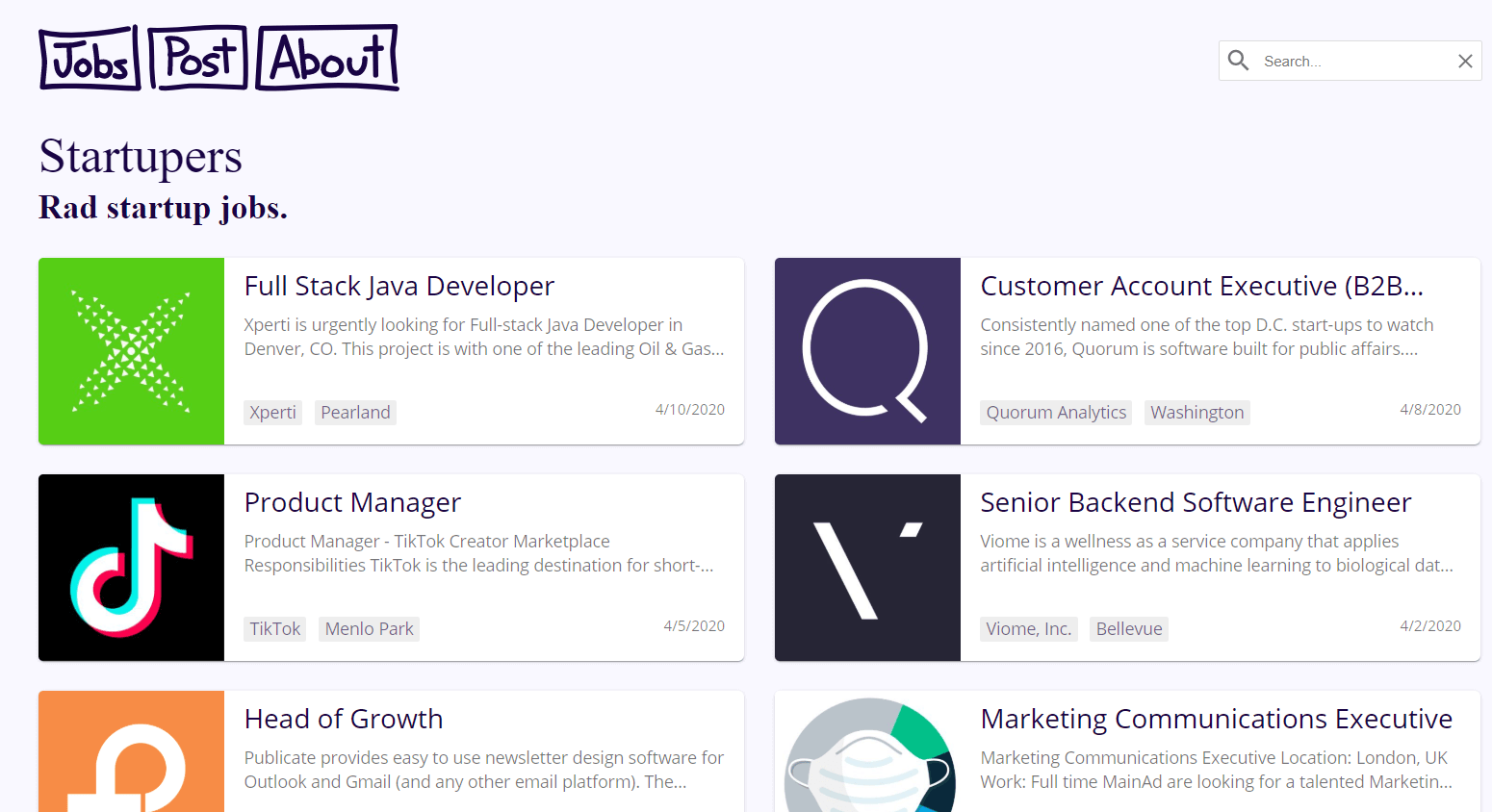Open the Xperti green logo thumbnail
1492x812 pixels.
tap(131, 351)
